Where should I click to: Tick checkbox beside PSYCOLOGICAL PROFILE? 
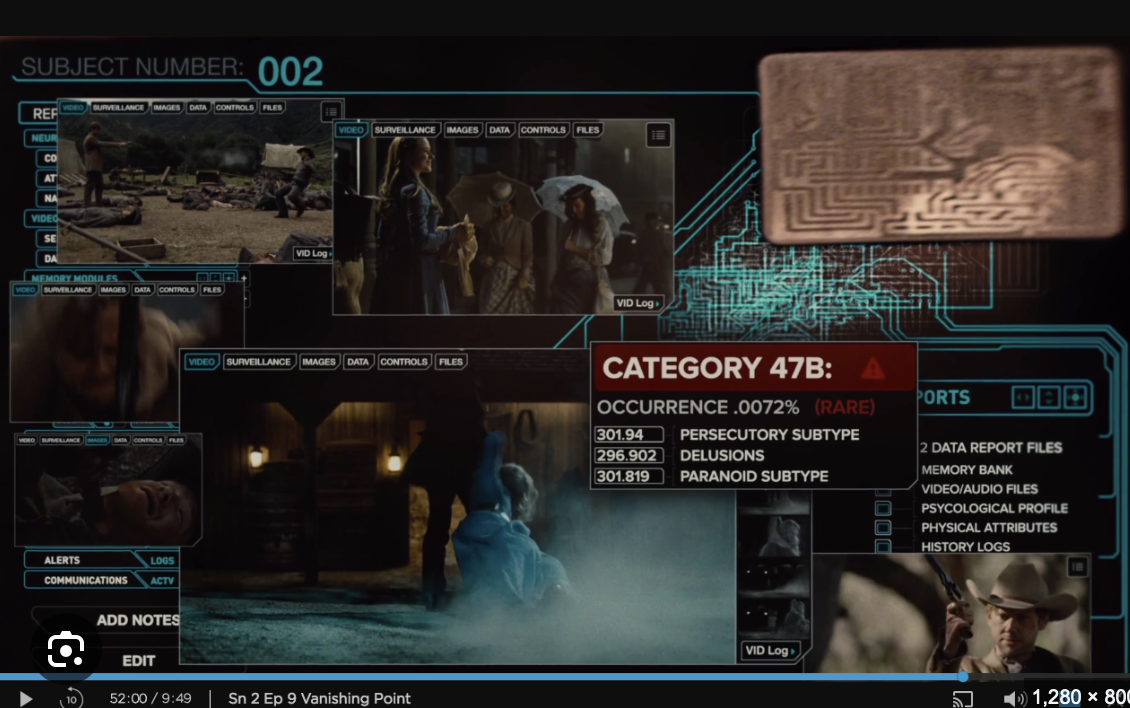pos(883,508)
